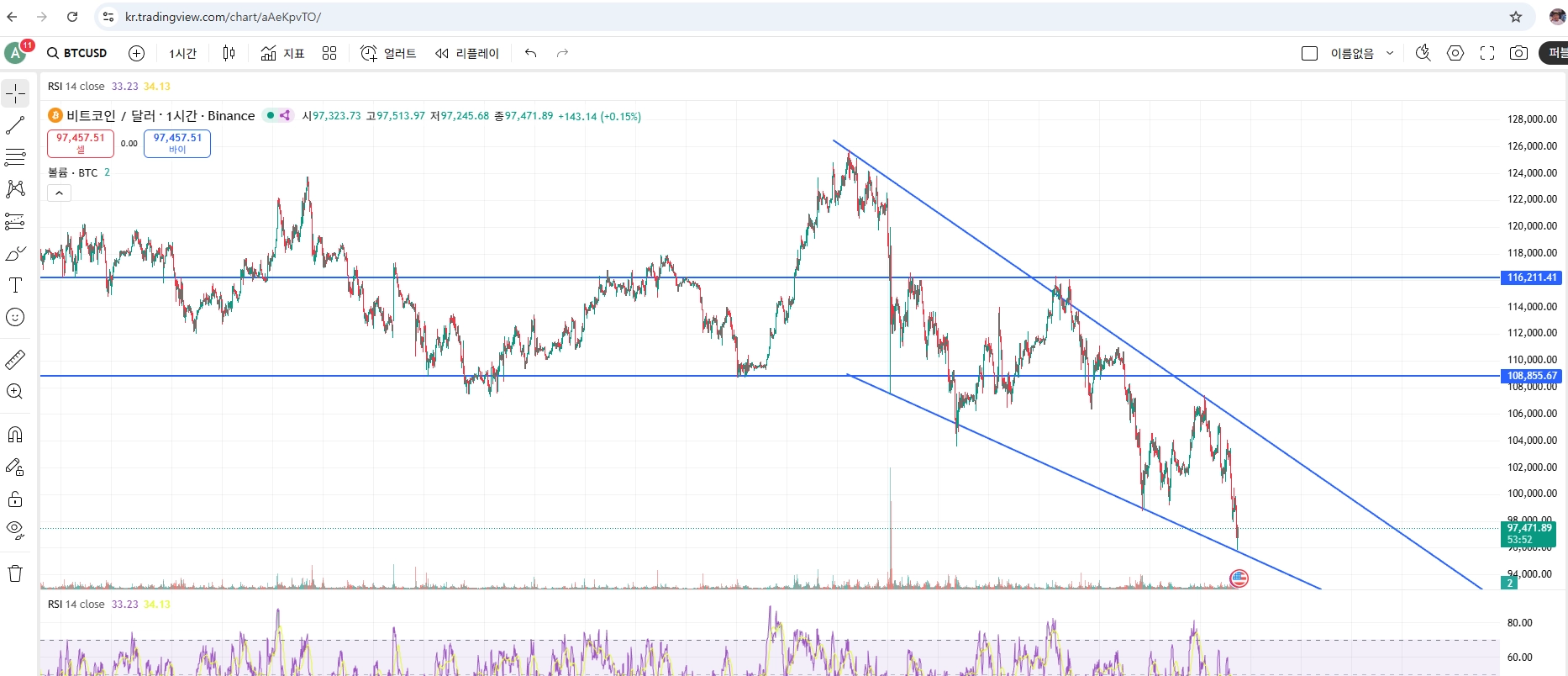Click the 이름없음 layout name

1352,53
